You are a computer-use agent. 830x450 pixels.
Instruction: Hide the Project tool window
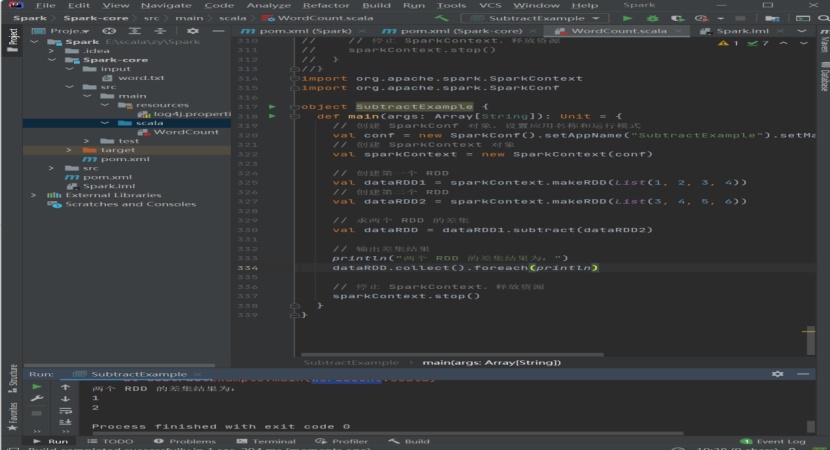pos(218,31)
